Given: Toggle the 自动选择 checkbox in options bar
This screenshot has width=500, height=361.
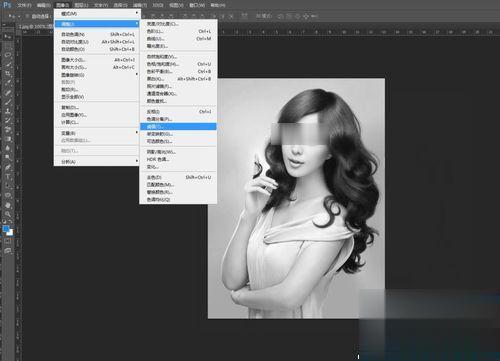Looking at the screenshot, I should coord(28,16).
